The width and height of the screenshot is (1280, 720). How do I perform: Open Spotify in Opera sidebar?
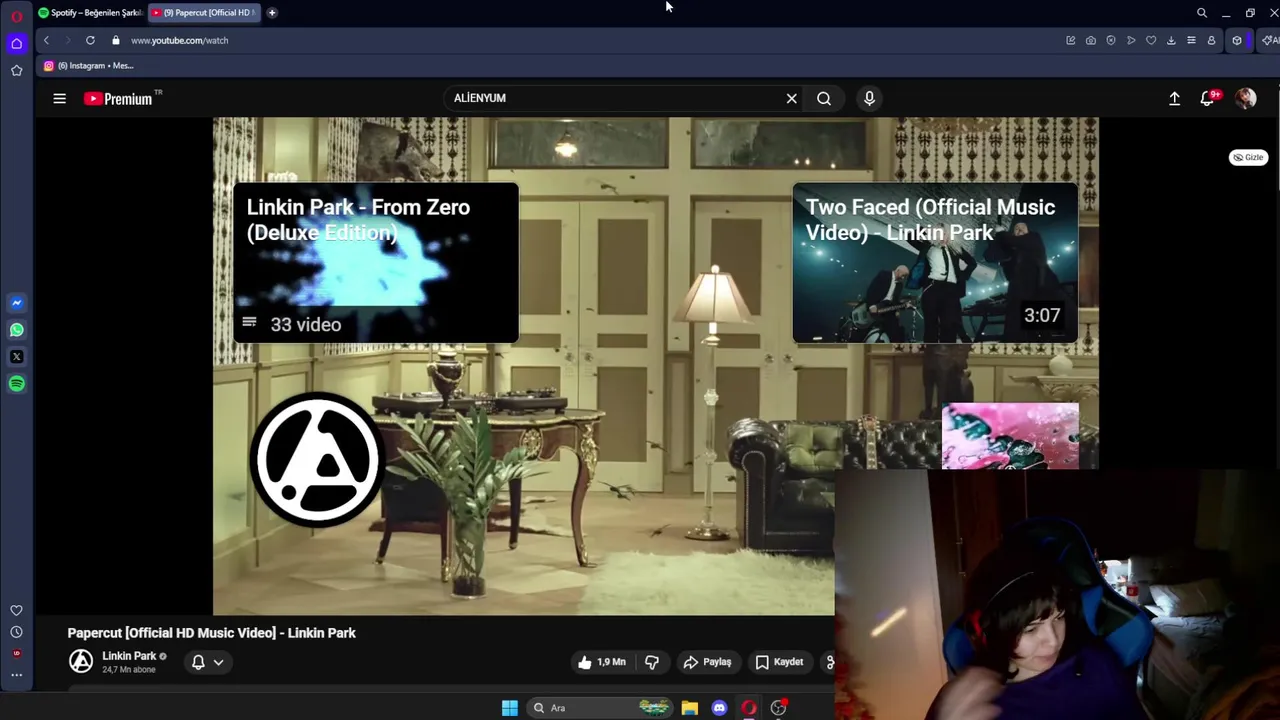click(16, 383)
